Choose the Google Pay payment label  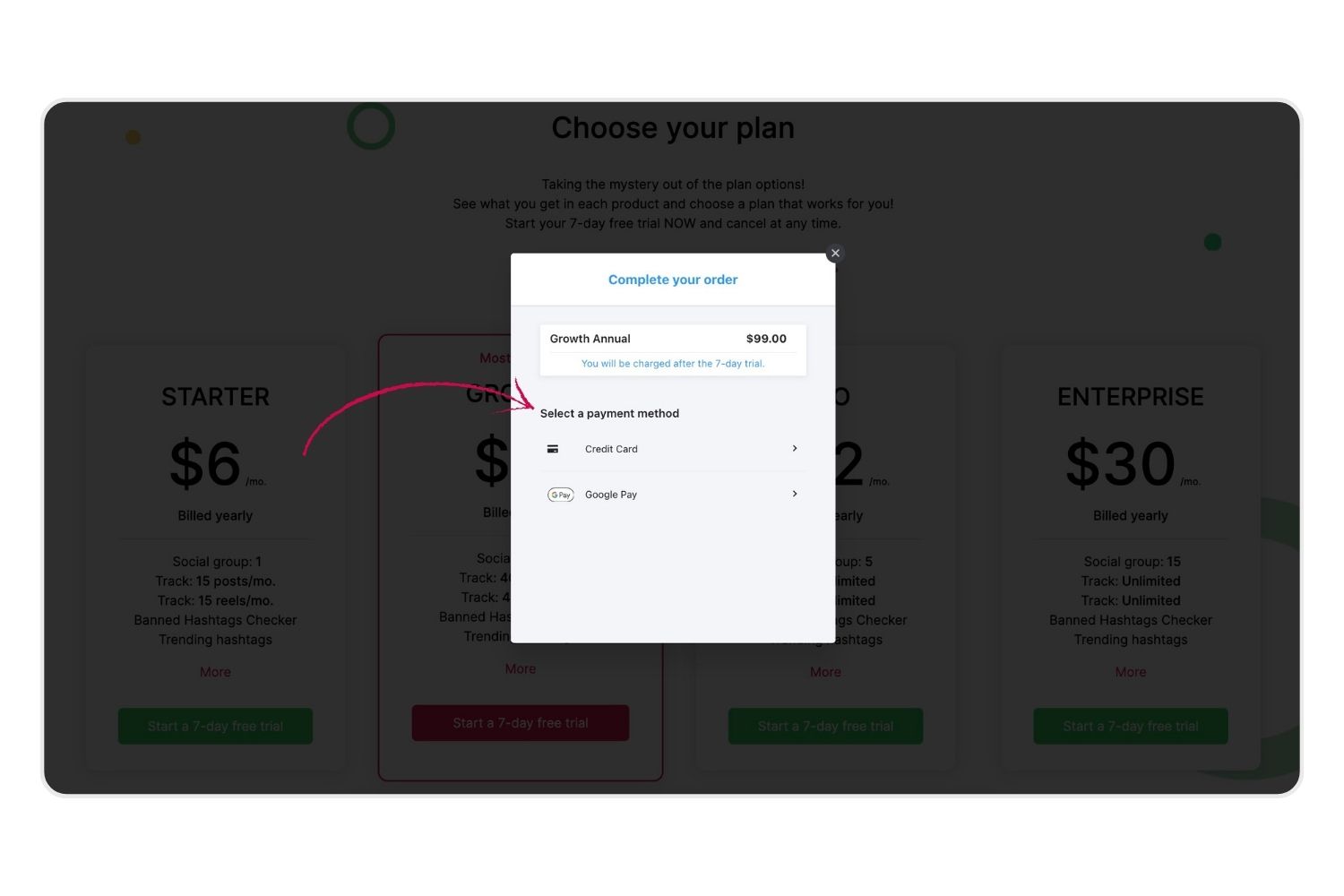[611, 495]
